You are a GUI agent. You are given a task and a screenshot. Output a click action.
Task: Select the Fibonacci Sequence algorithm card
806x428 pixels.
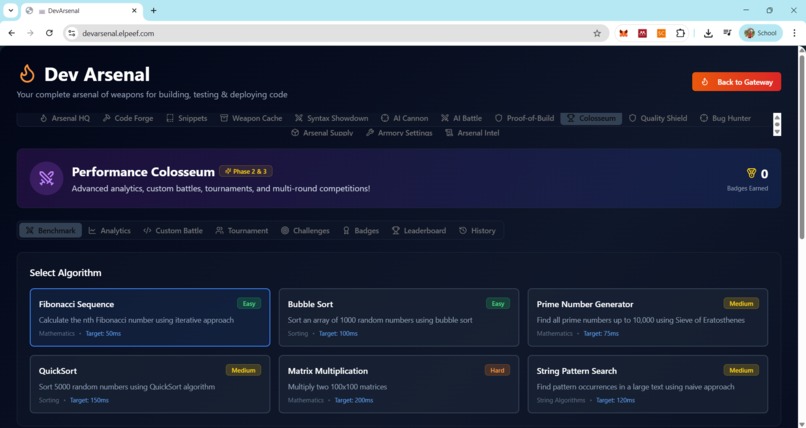(x=150, y=318)
